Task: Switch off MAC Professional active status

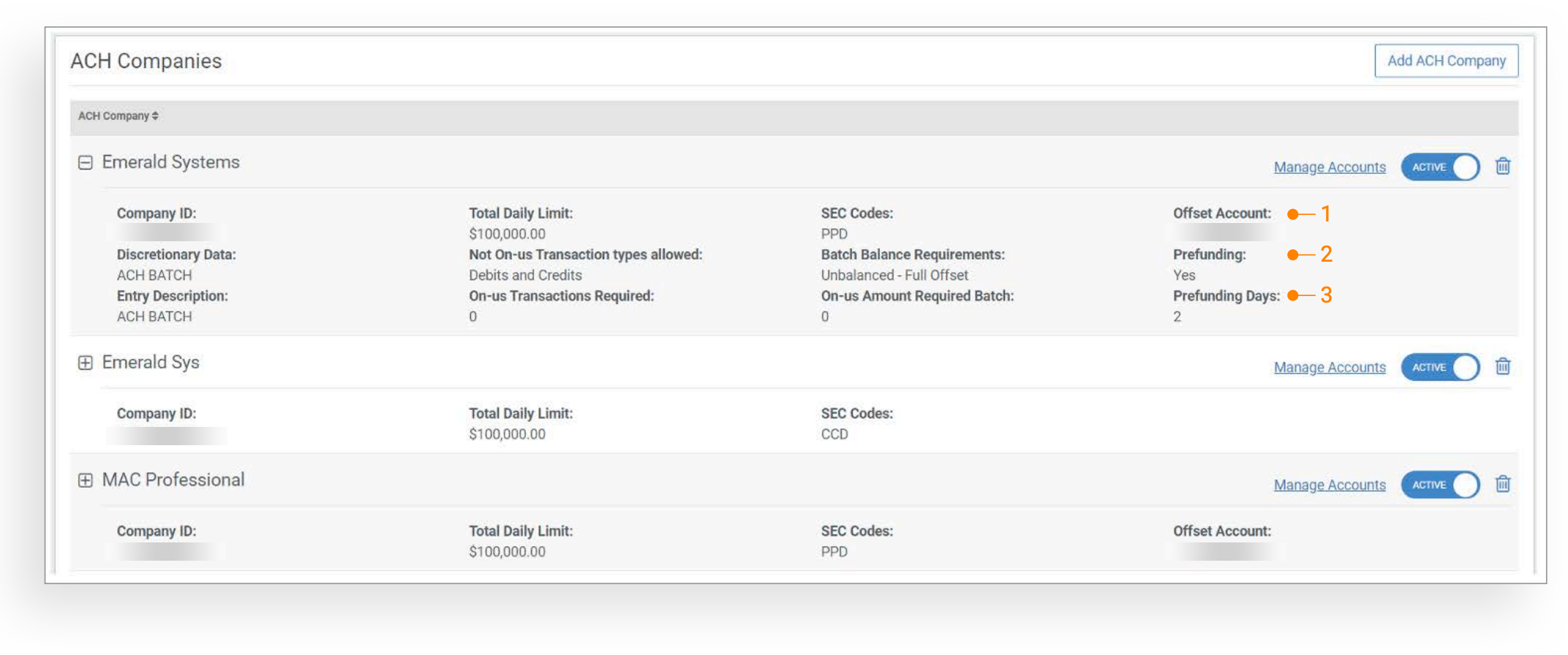Action: [1439, 485]
